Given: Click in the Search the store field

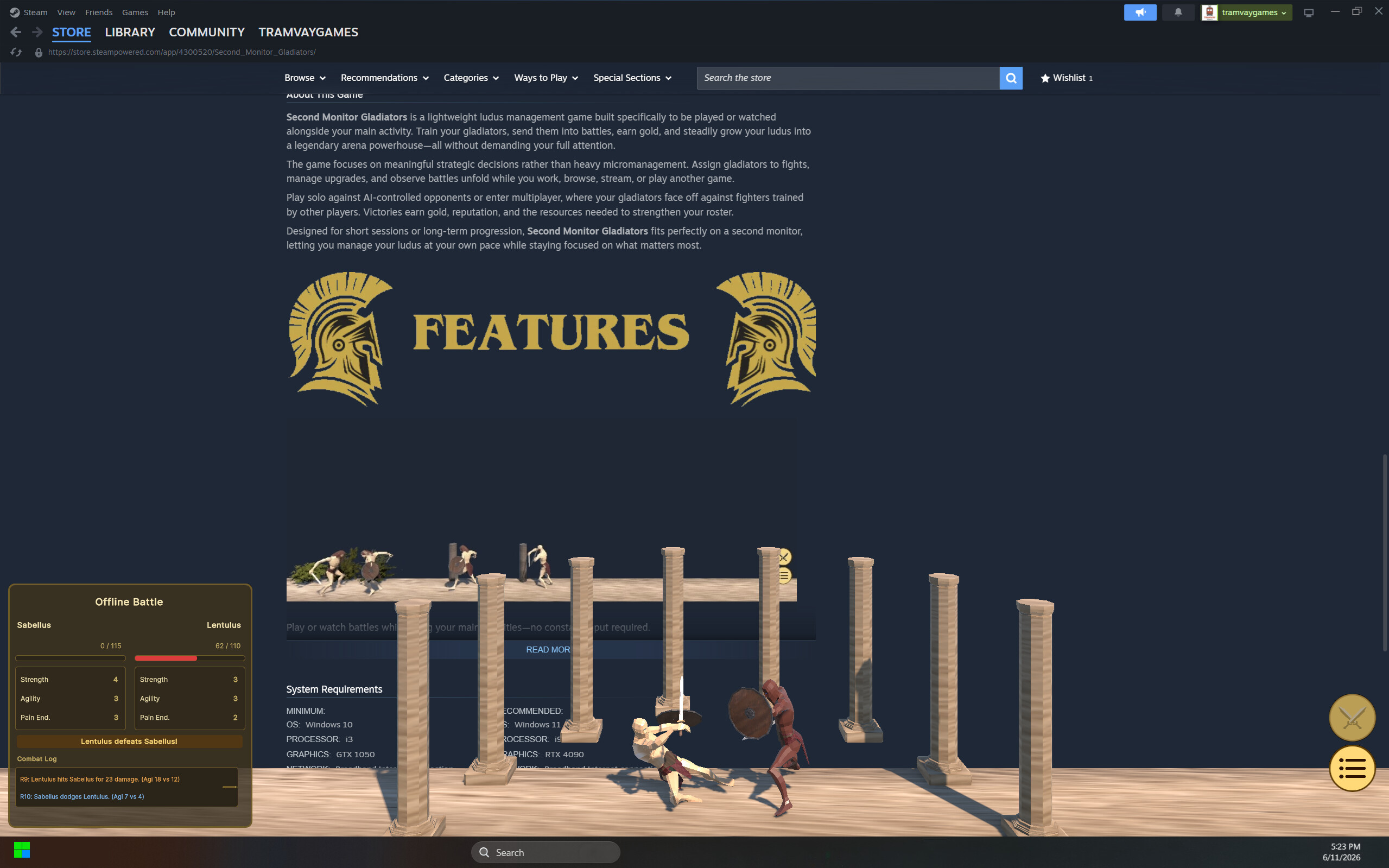Looking at the screenshot, I should click(x=848, y=78).
